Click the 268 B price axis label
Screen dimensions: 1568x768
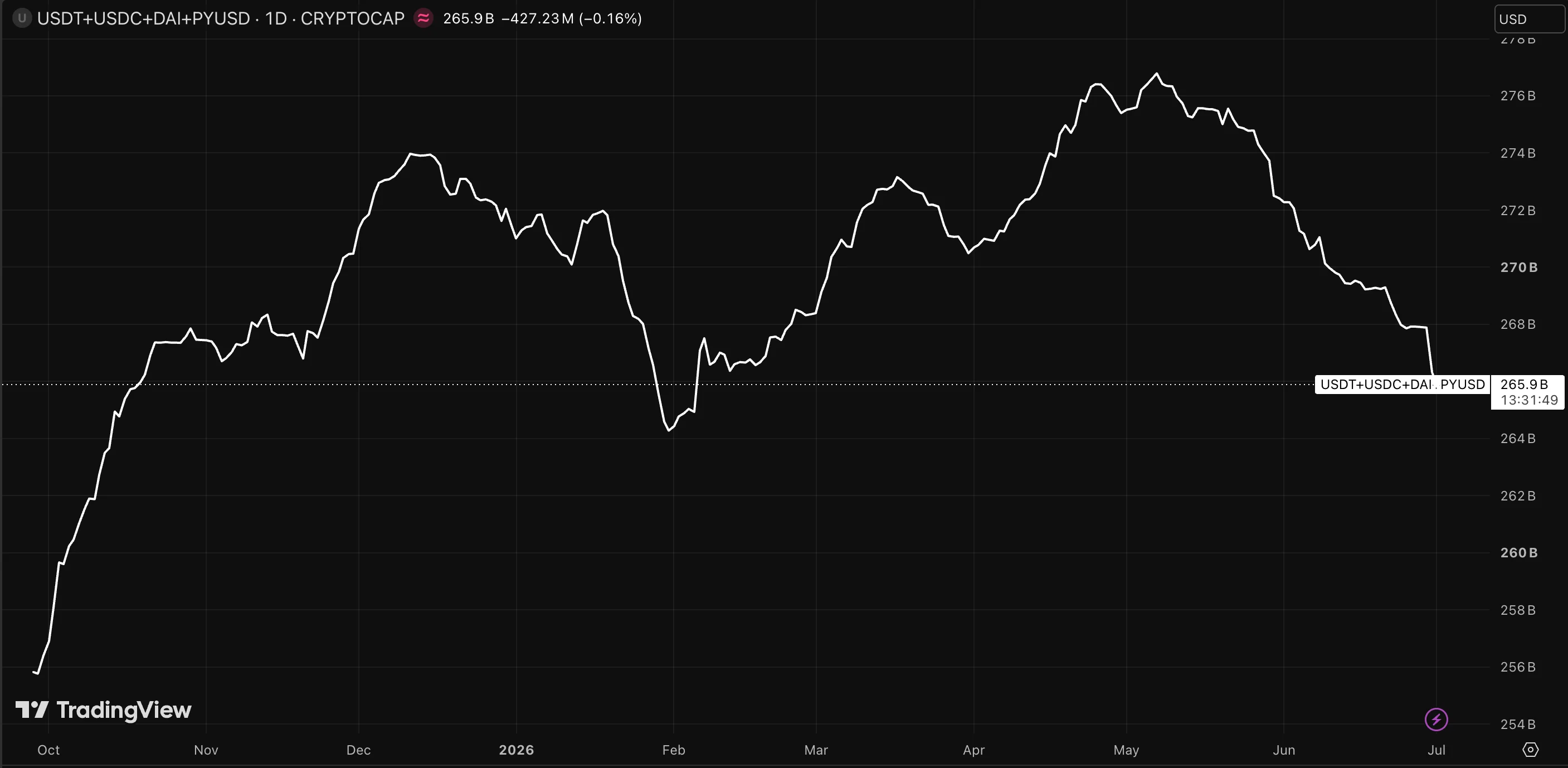click(x=1518, y=324)
